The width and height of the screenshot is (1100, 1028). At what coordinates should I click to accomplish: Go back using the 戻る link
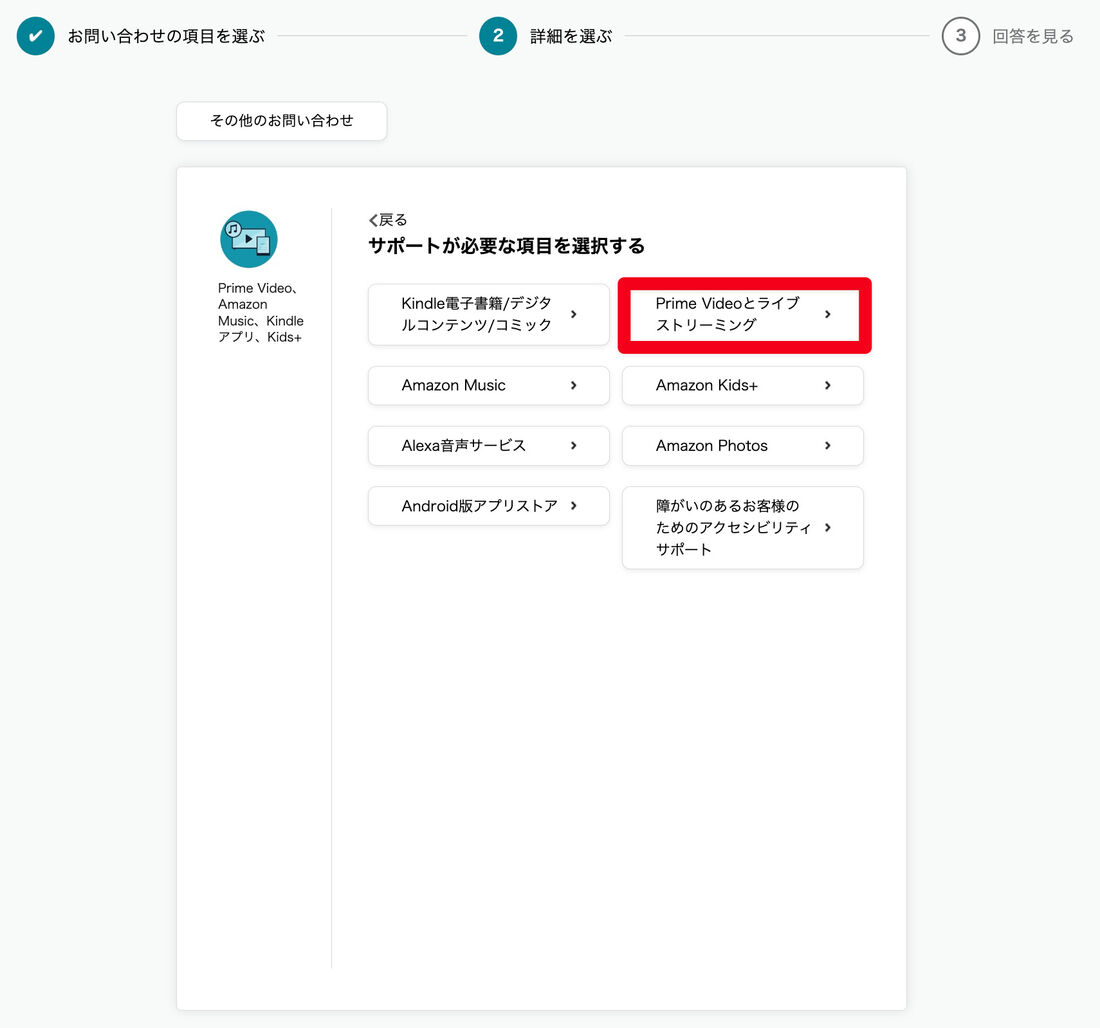[388, 220]
